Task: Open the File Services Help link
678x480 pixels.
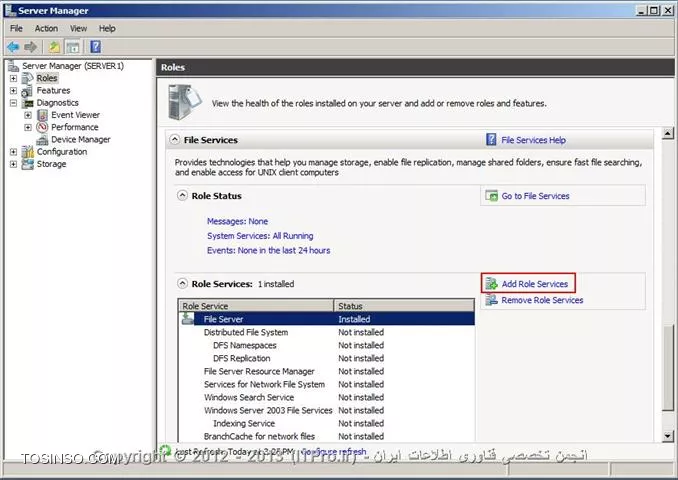Action: (533, 140)
